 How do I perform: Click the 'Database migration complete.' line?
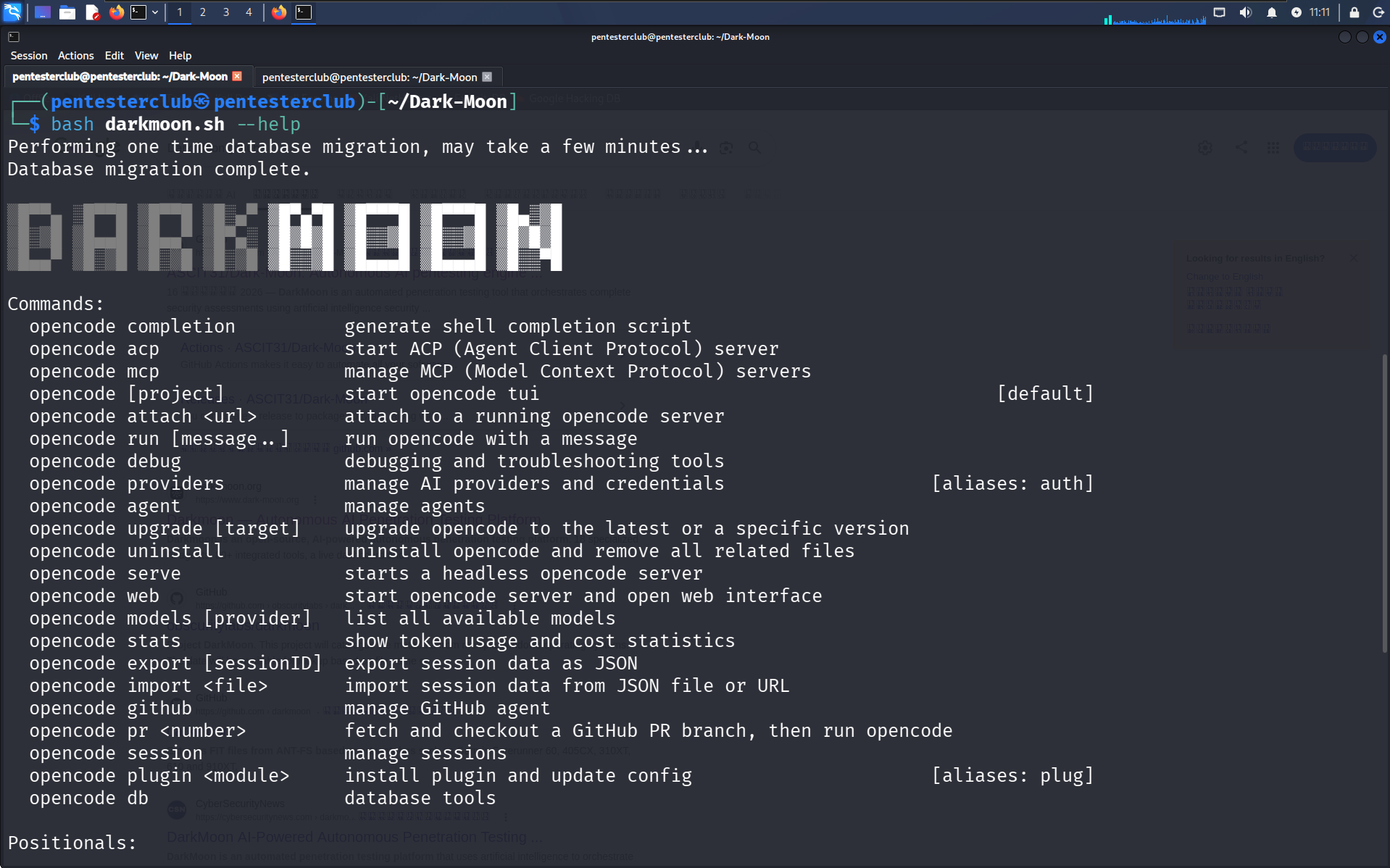click(159, 169)
